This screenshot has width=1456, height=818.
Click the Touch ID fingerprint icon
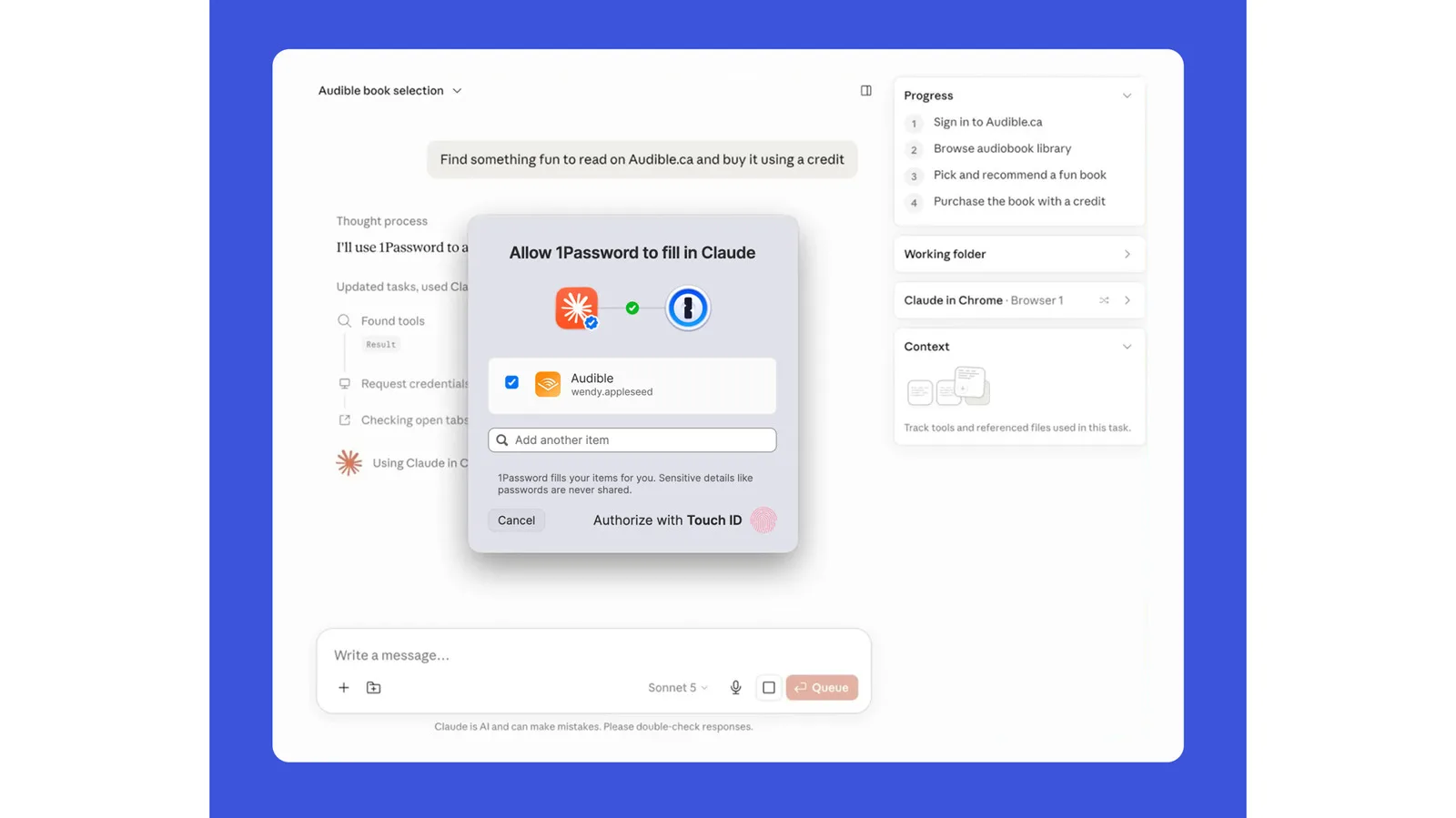pos(763,520)
